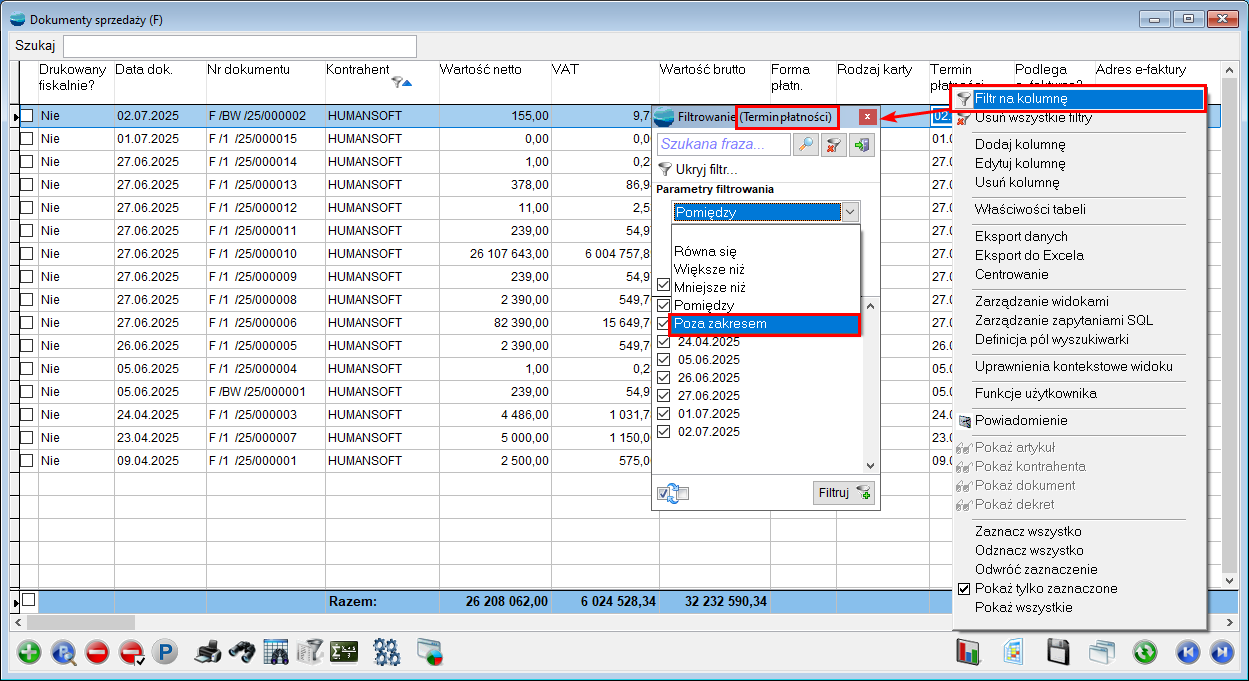Image resolution: width=1249 pixels, height=681 pixels.
Task: Save using the floppy disk icon
Action: click(1059, 653)
